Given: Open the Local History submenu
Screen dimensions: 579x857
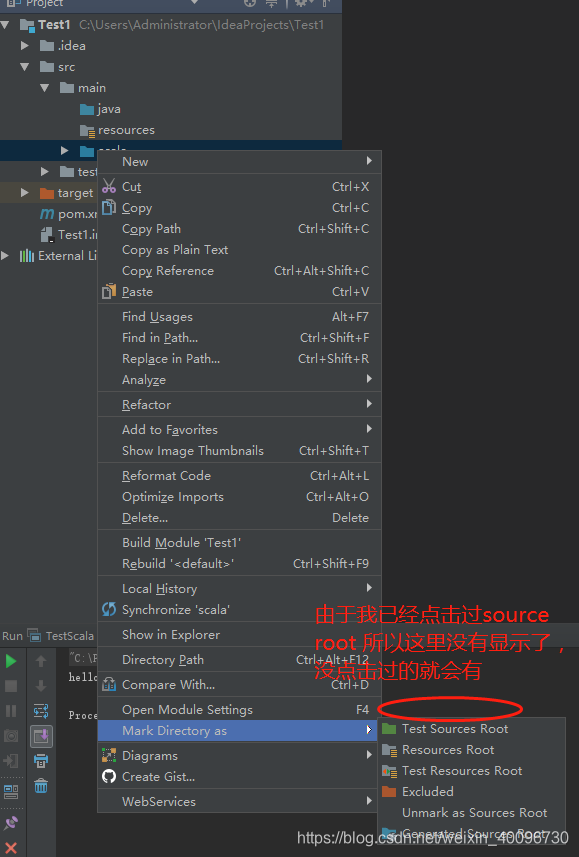Looking at the screenshot, I should [x=239, y=589].
